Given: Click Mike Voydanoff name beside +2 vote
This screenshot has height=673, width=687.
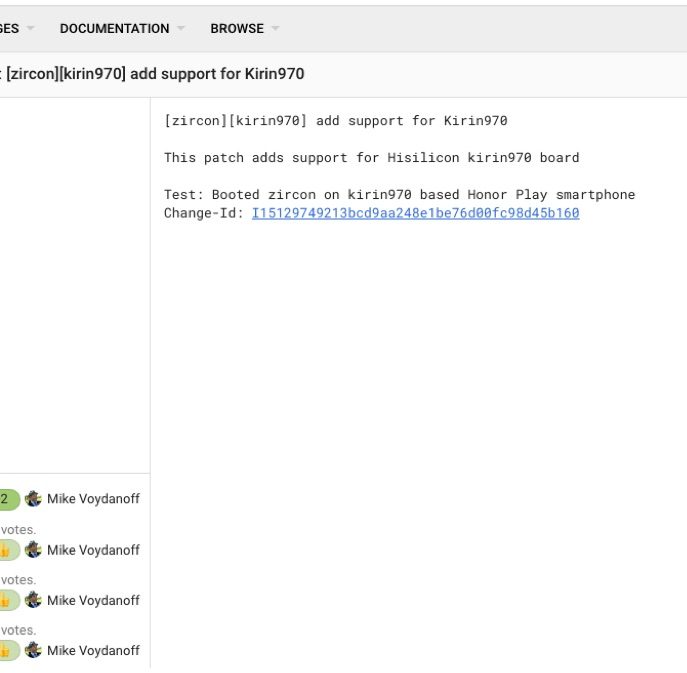Looking at the screenshot, I should click(x=93, y=499).
